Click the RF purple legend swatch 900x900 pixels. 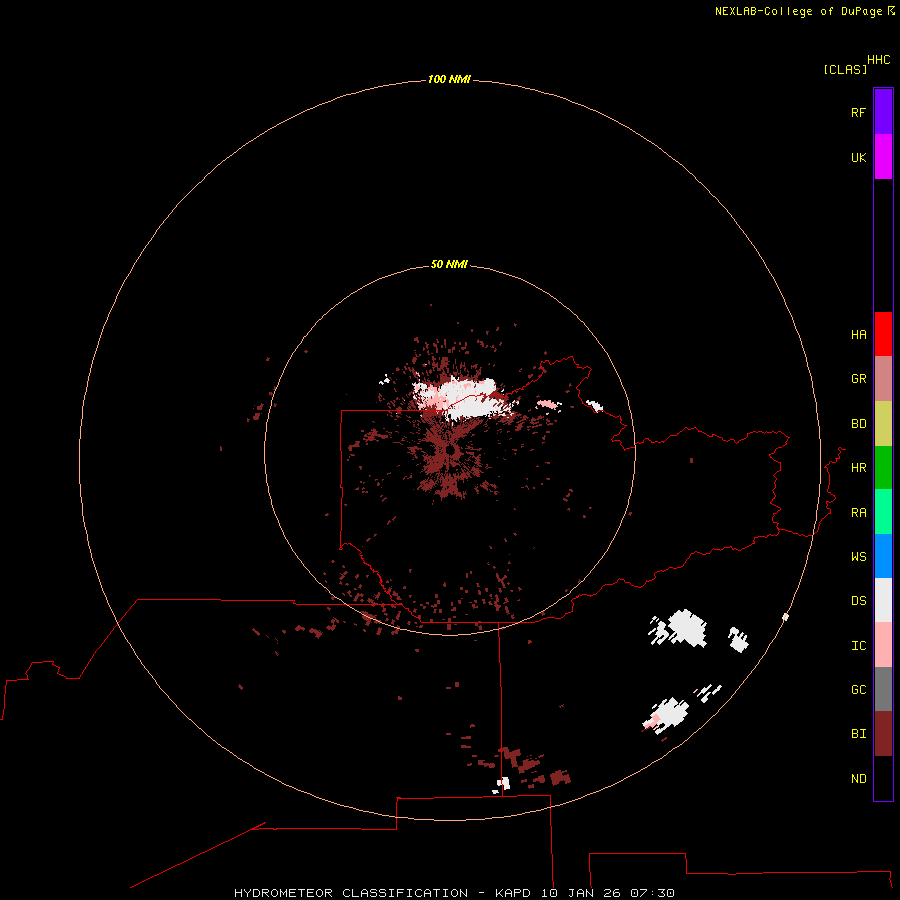point(883,112)
